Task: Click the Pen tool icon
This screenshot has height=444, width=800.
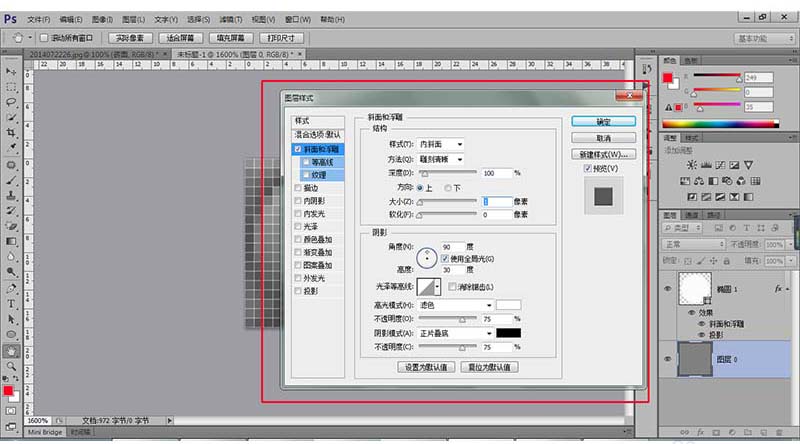Action: click(x=11, y=288)
